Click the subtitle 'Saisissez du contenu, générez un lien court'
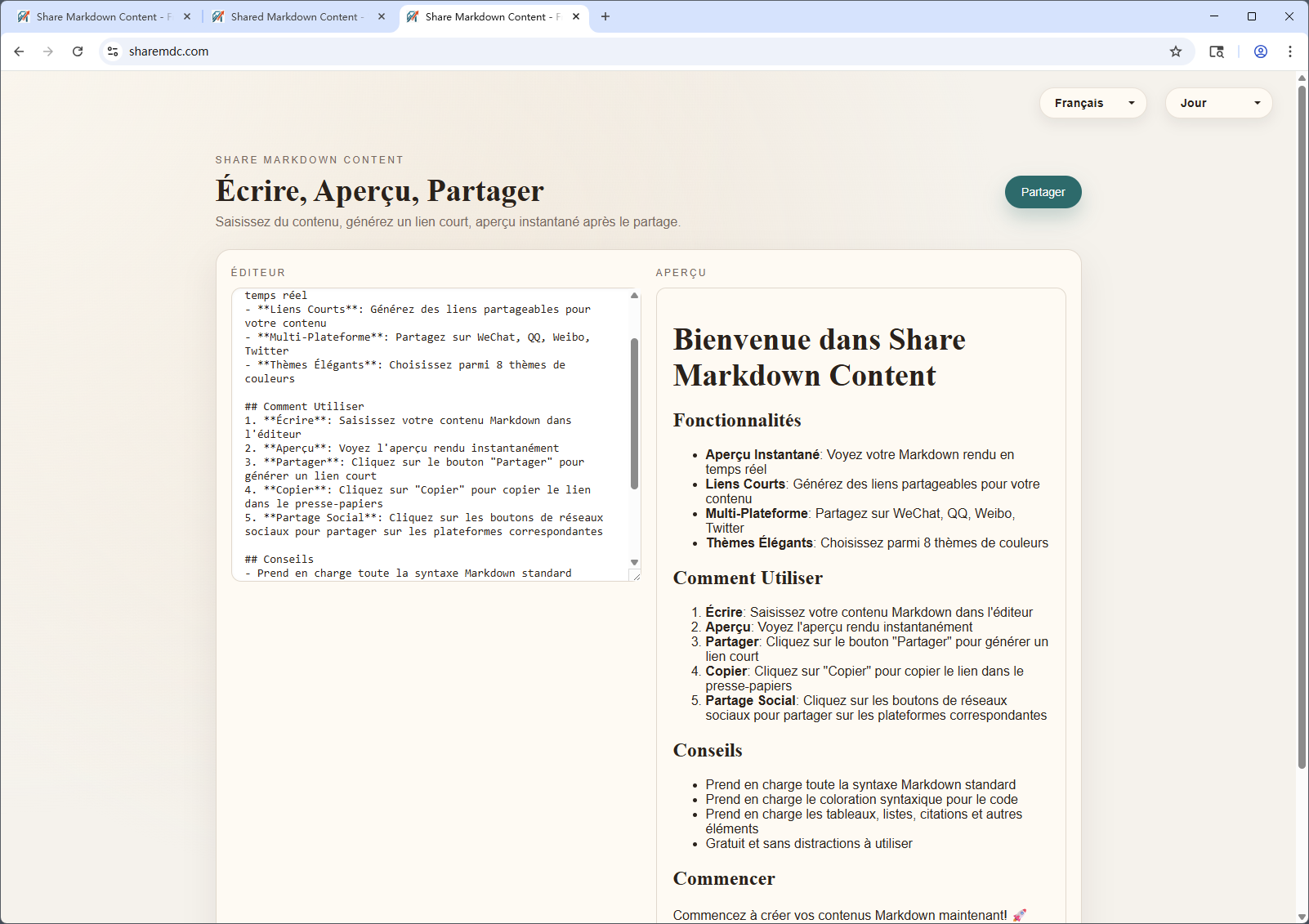Screen dimensions: 1309x924 (448, 221)
